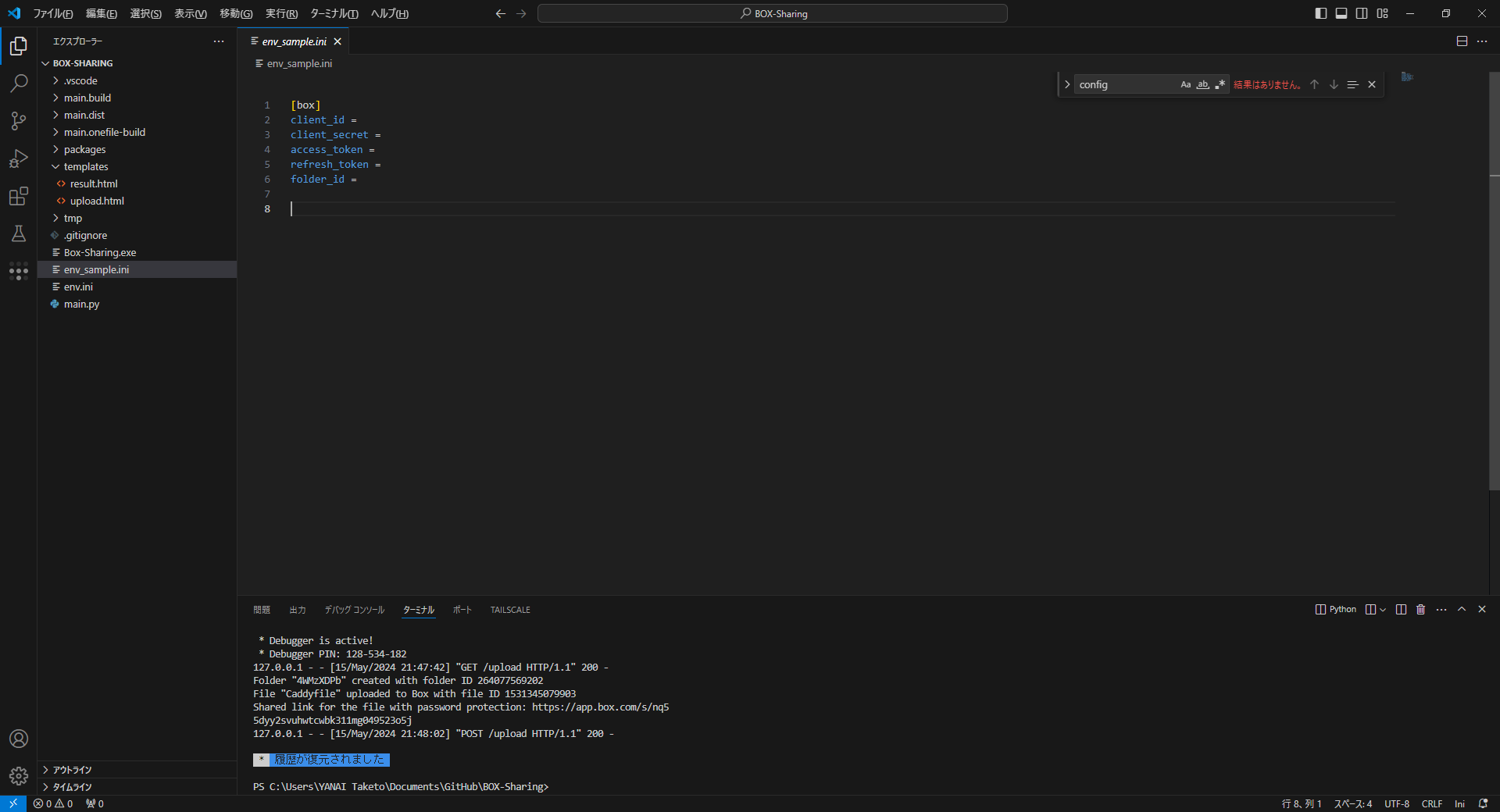Maximize the terminal panel size
This screenshot has height=812, width=1500.
pyautogui.click(x=1462, y=610)
